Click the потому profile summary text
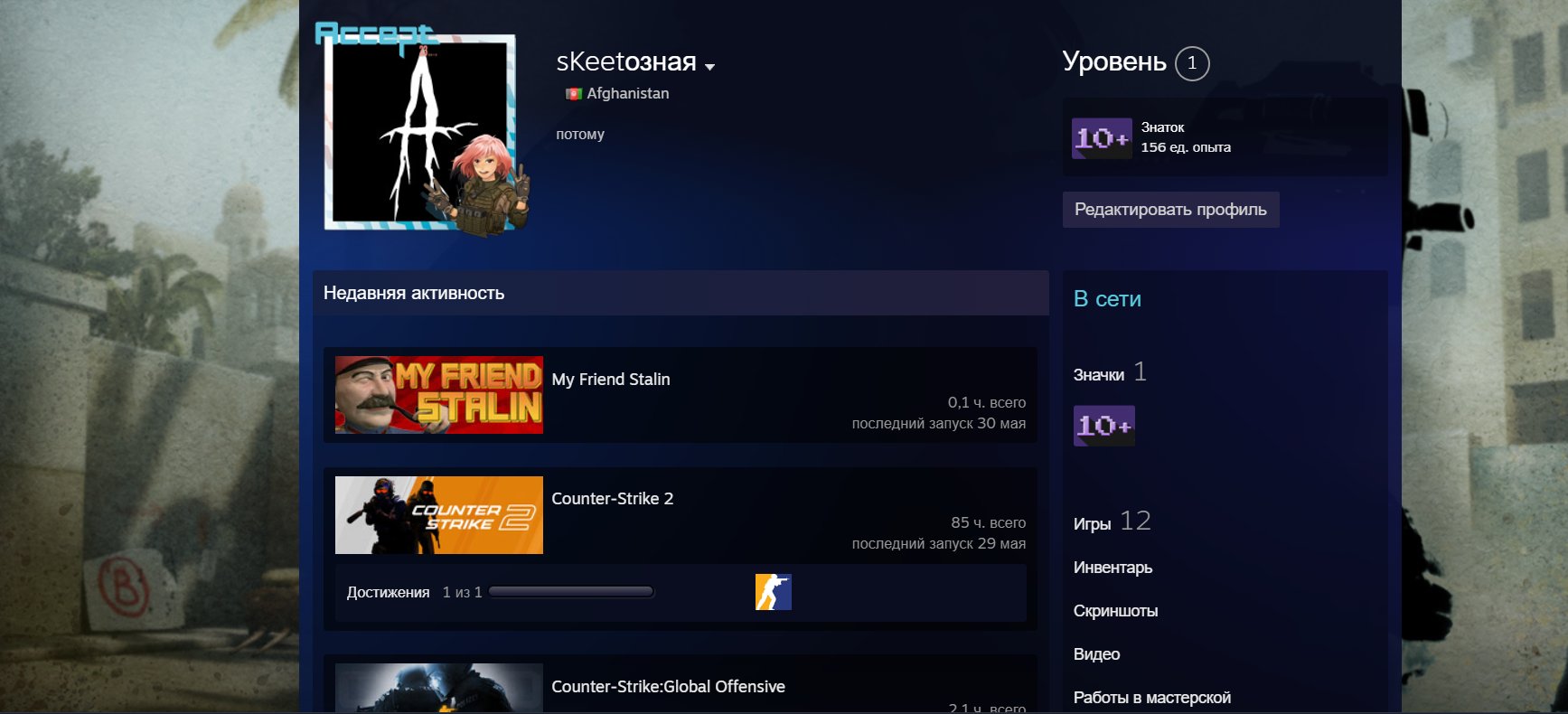 (580, 135)
